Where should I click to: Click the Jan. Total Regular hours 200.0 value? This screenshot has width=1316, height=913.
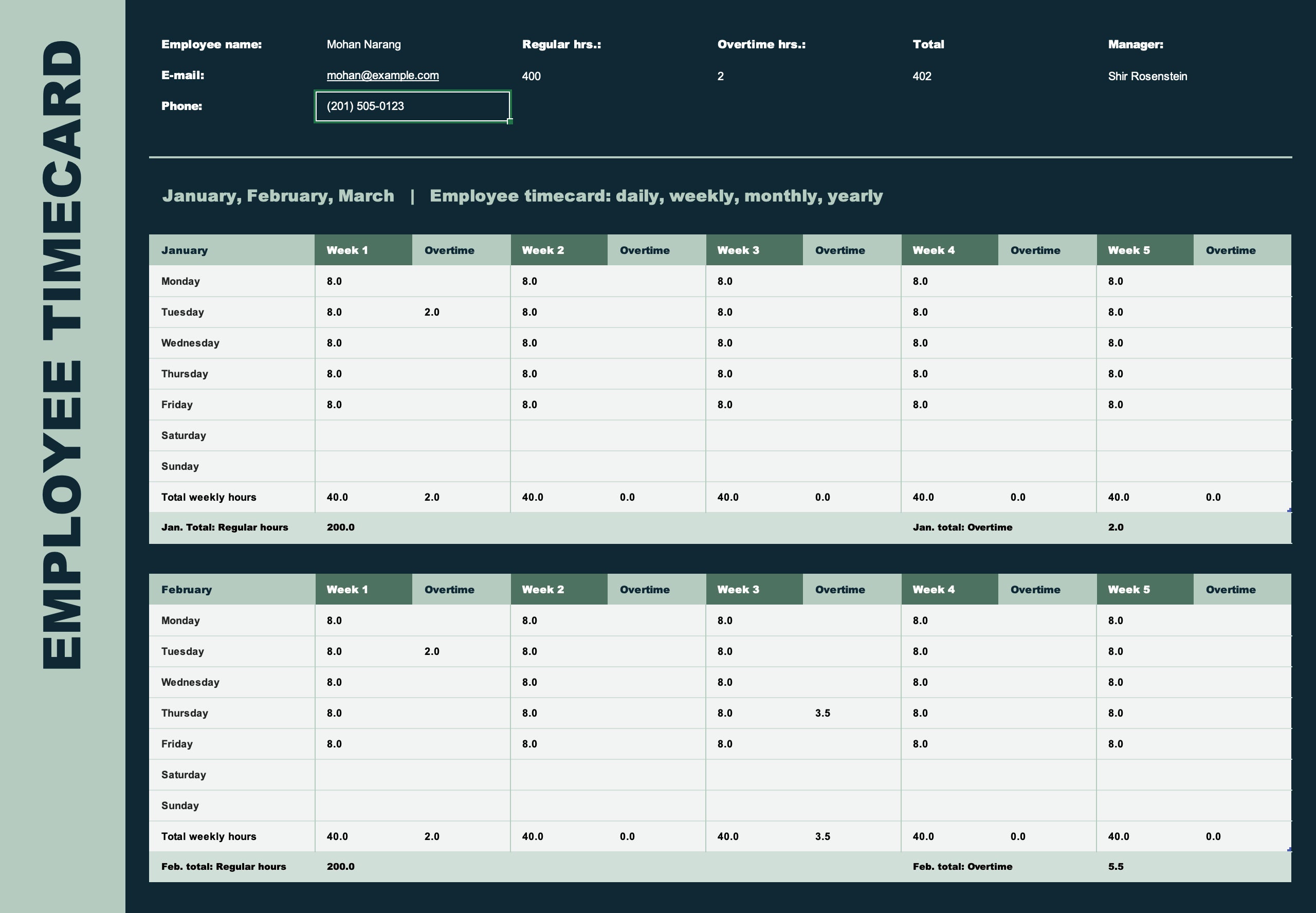pyautogui.click(x=340, y=527)
